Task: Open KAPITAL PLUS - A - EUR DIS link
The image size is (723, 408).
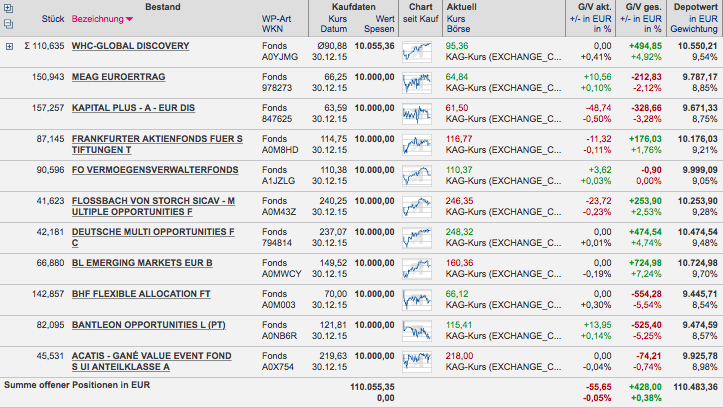Action: [133, 108]
